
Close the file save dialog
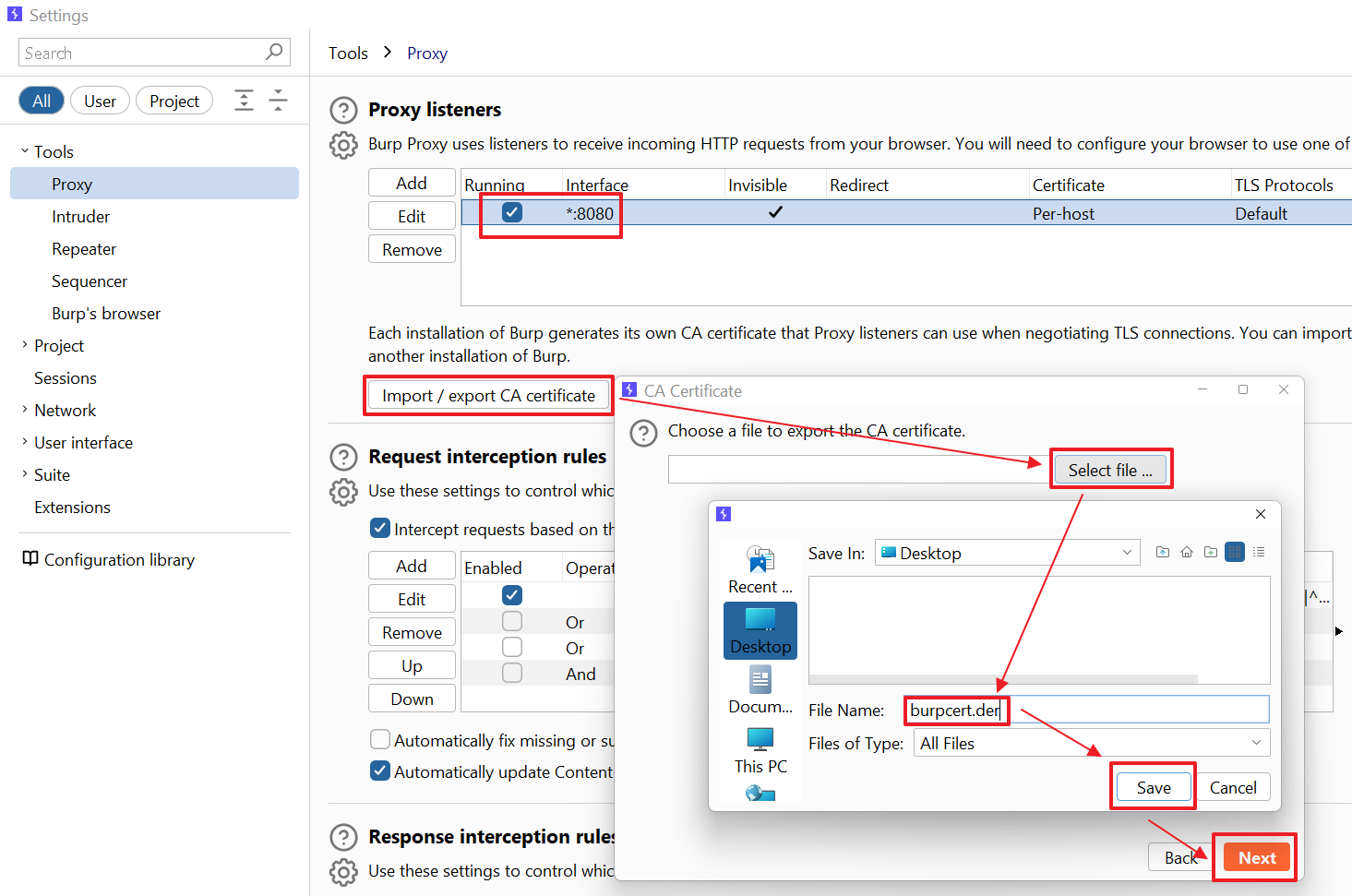[x=1261, y=514]
